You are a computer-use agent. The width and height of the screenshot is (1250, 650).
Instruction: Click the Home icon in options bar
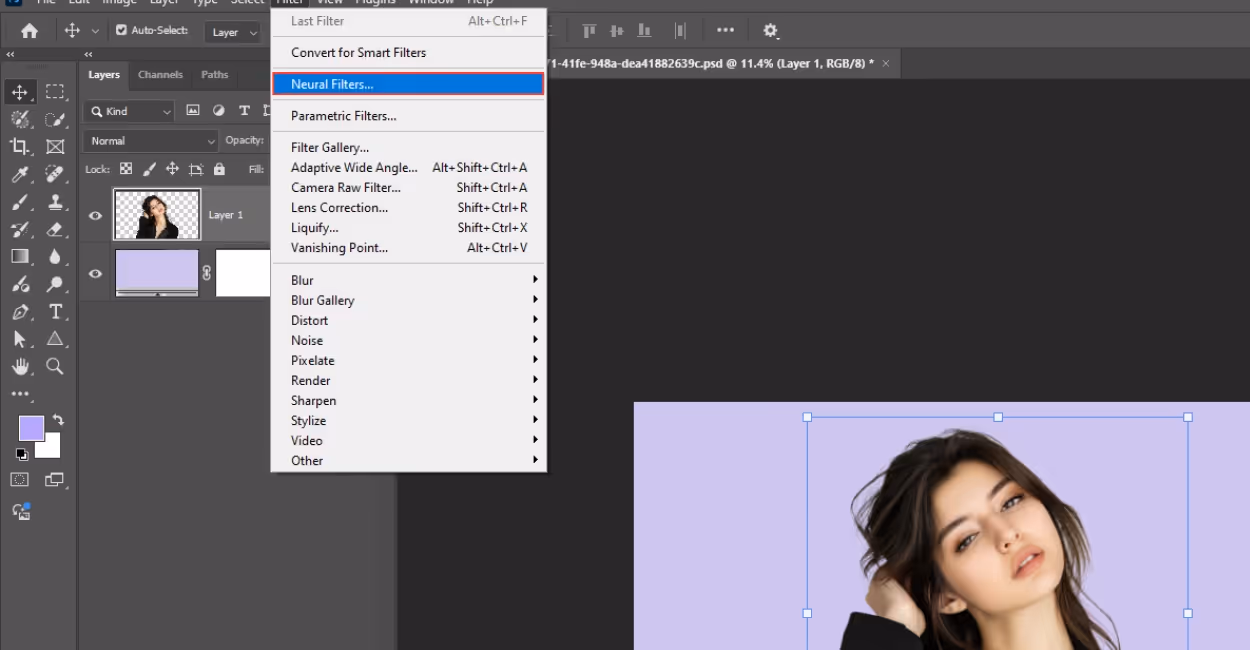click(29, 31)
